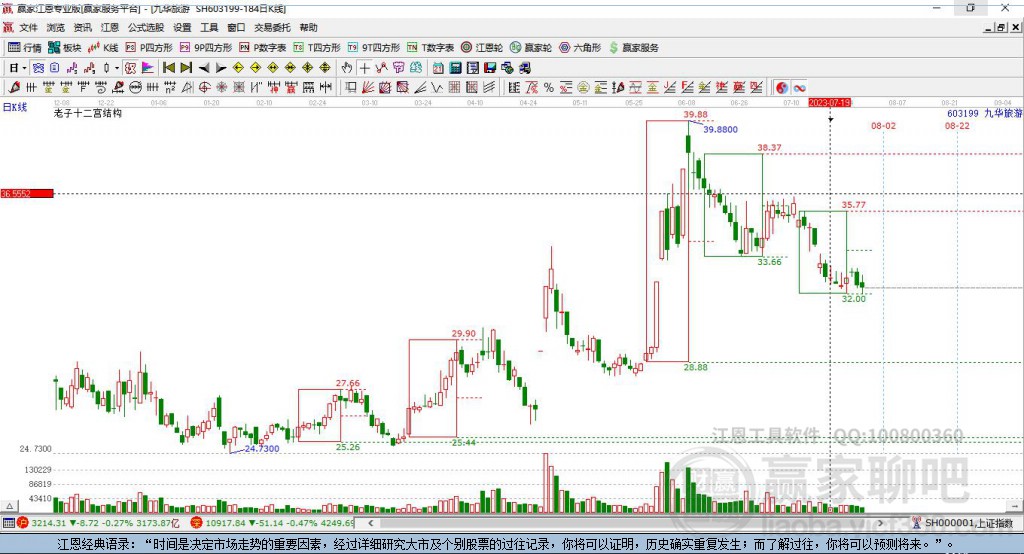The width and height of the screenshot is (1024, 554).
Task: Toggle the 权 (rights adjustment) button
Action: pyautogui.click(x=131, y=68)
